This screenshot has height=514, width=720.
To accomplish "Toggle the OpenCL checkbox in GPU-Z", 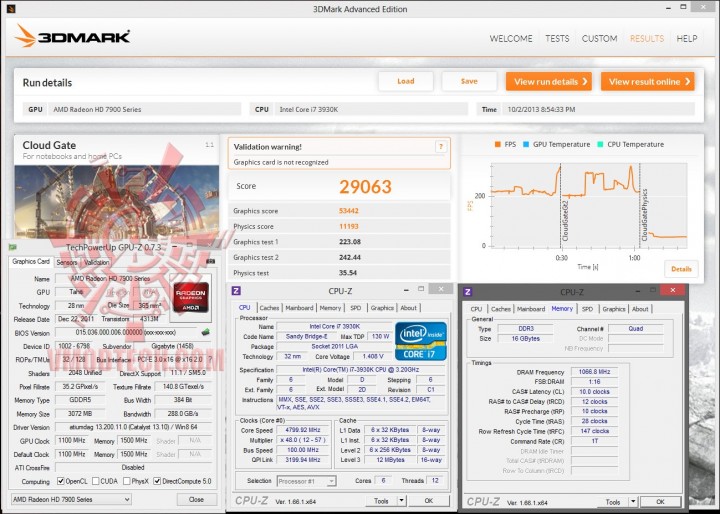I will [x=61, y=481].
